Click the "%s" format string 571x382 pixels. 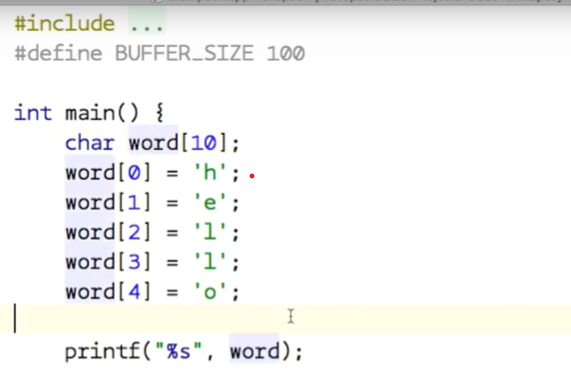pos(178,351)
